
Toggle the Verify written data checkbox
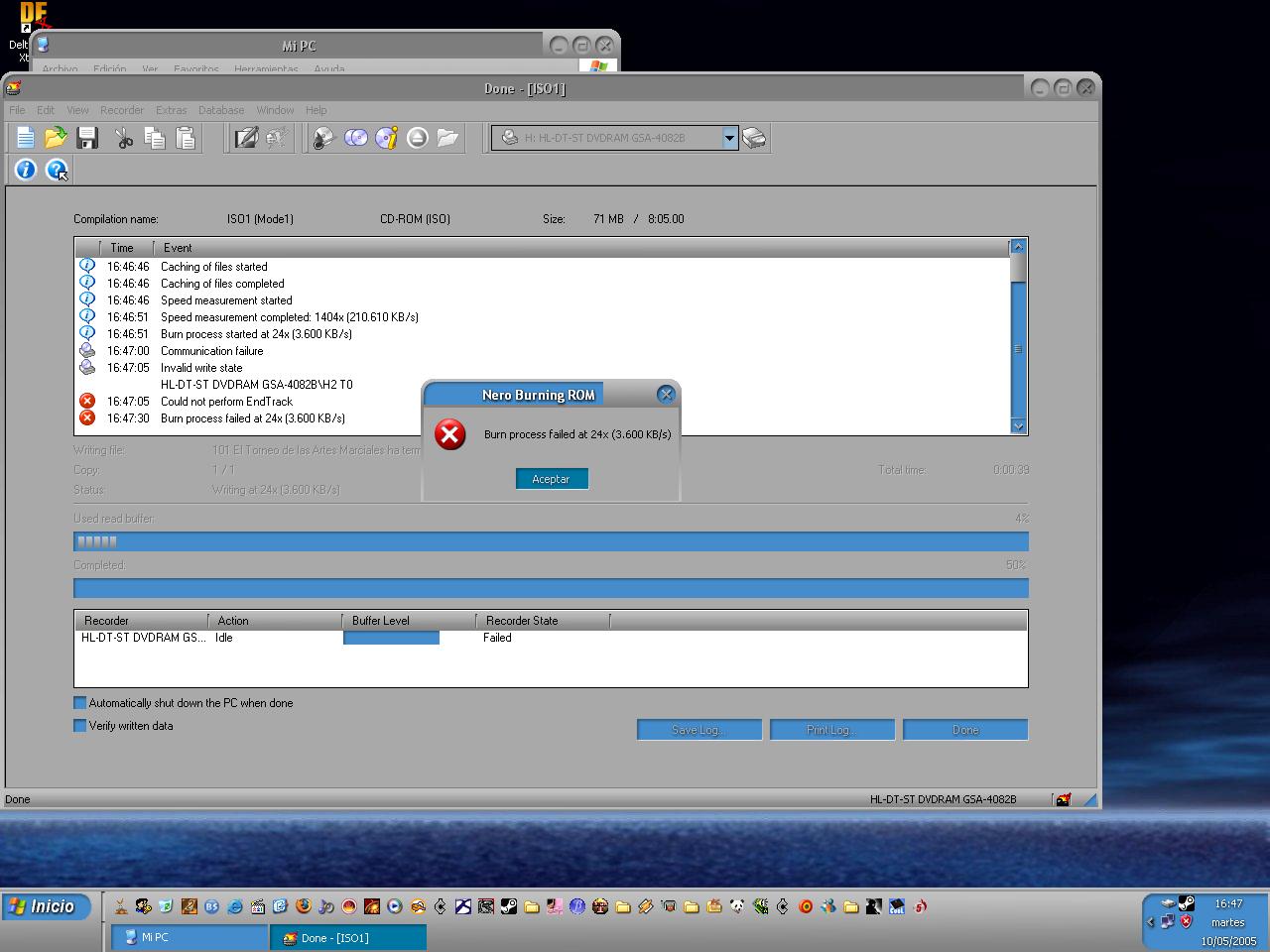pyautogui.click(x=80, y=726)
